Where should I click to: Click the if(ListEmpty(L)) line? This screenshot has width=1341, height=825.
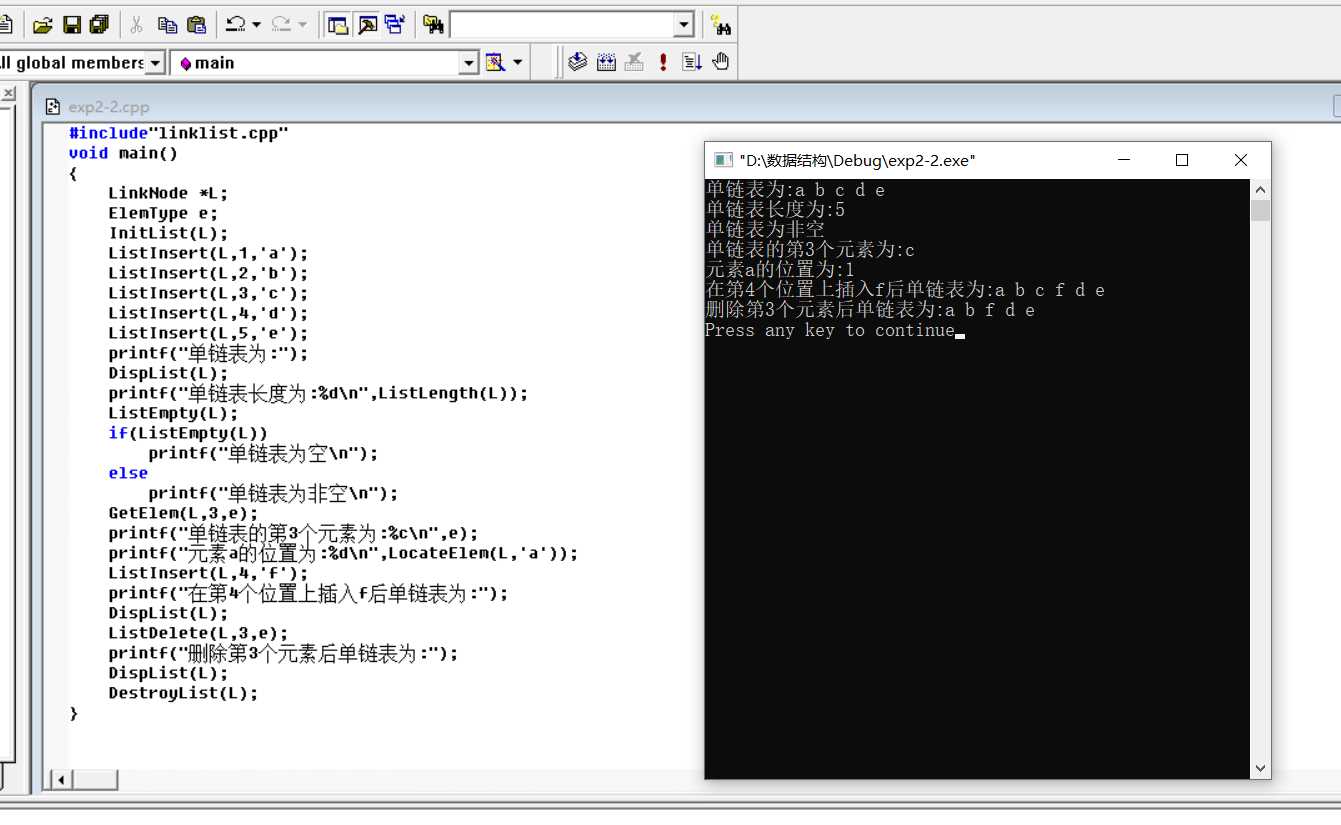(x=188, y=433)
